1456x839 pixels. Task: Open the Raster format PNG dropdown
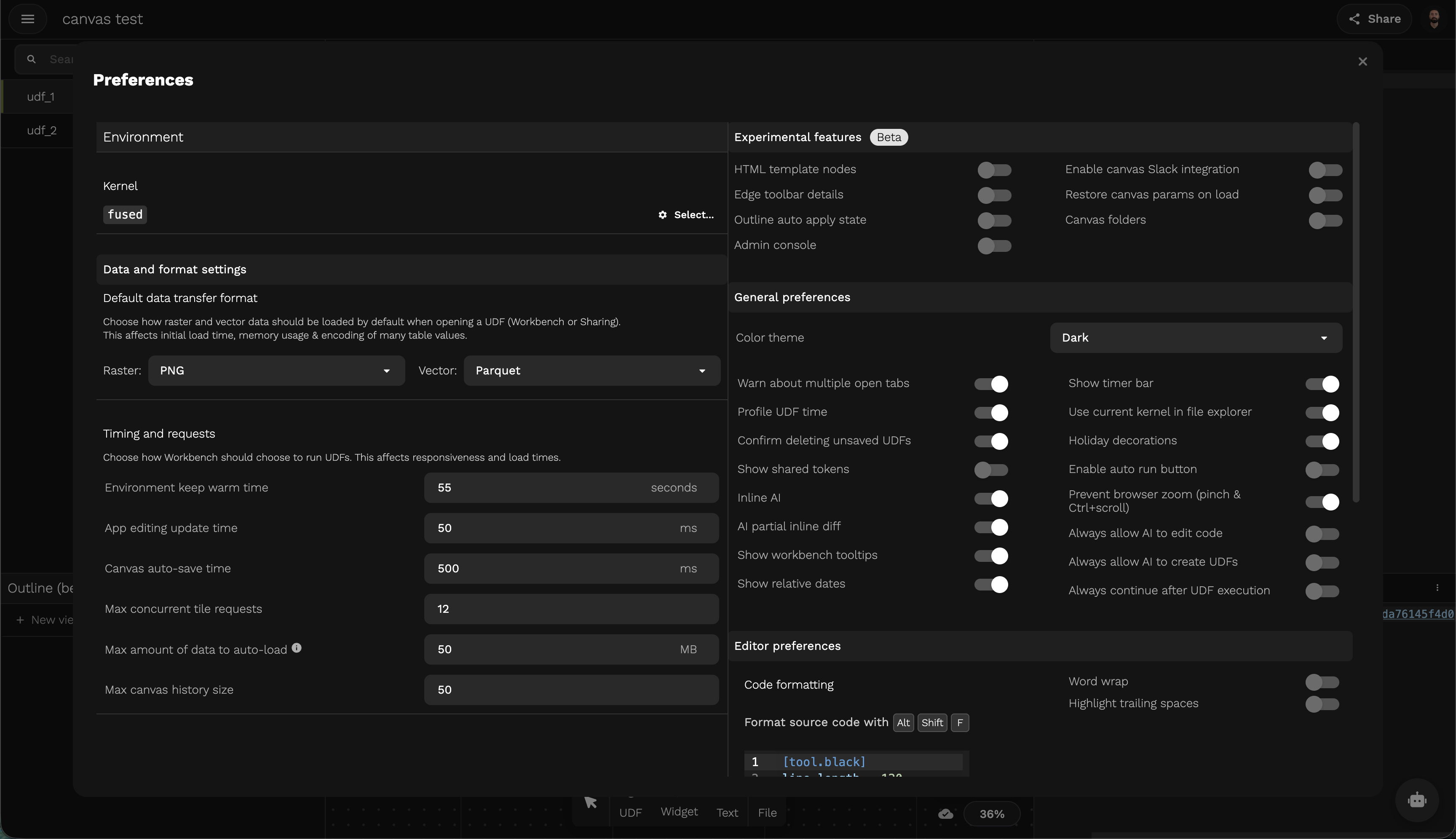click(x=276, y=371)
